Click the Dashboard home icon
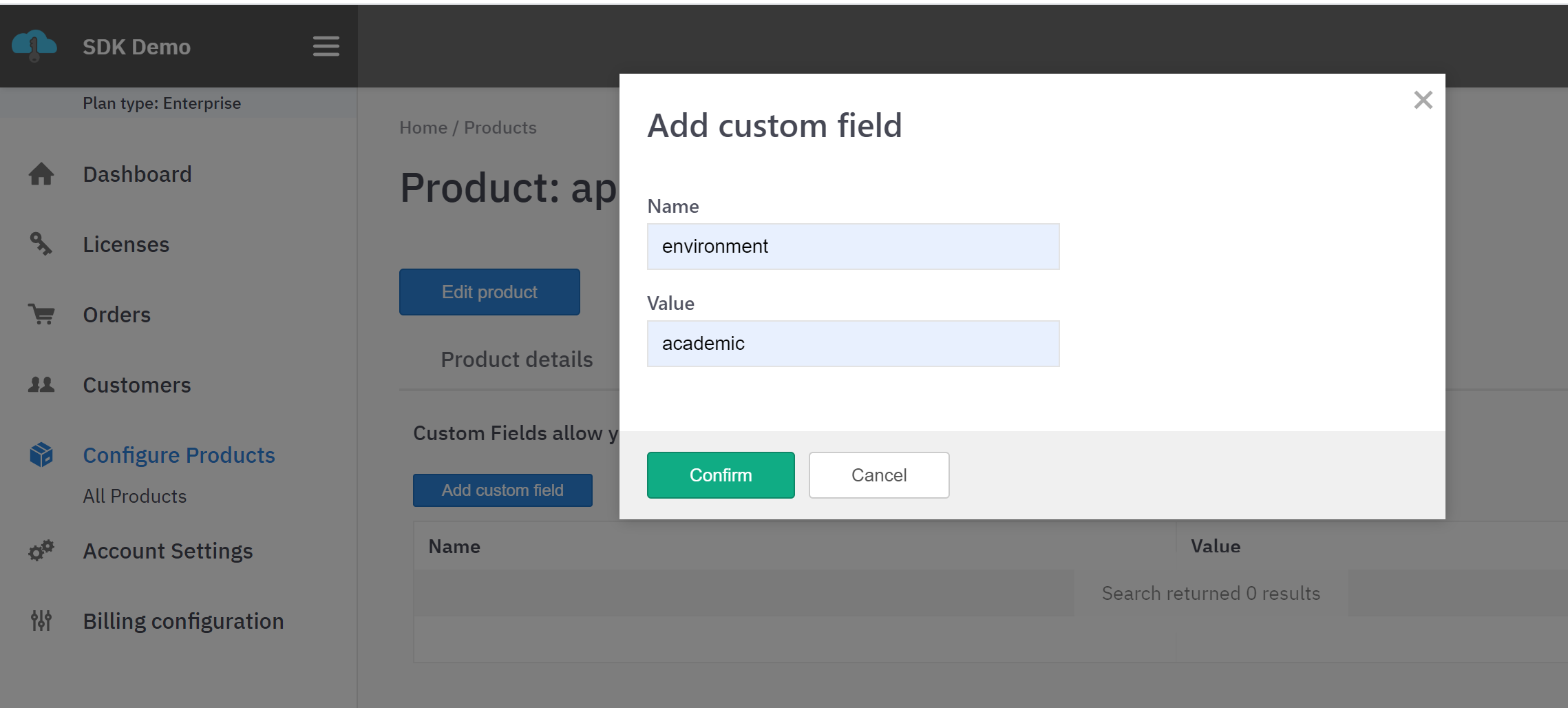Screen dimensions: 1568x708 pyautogui.click(x=41, y=174)
